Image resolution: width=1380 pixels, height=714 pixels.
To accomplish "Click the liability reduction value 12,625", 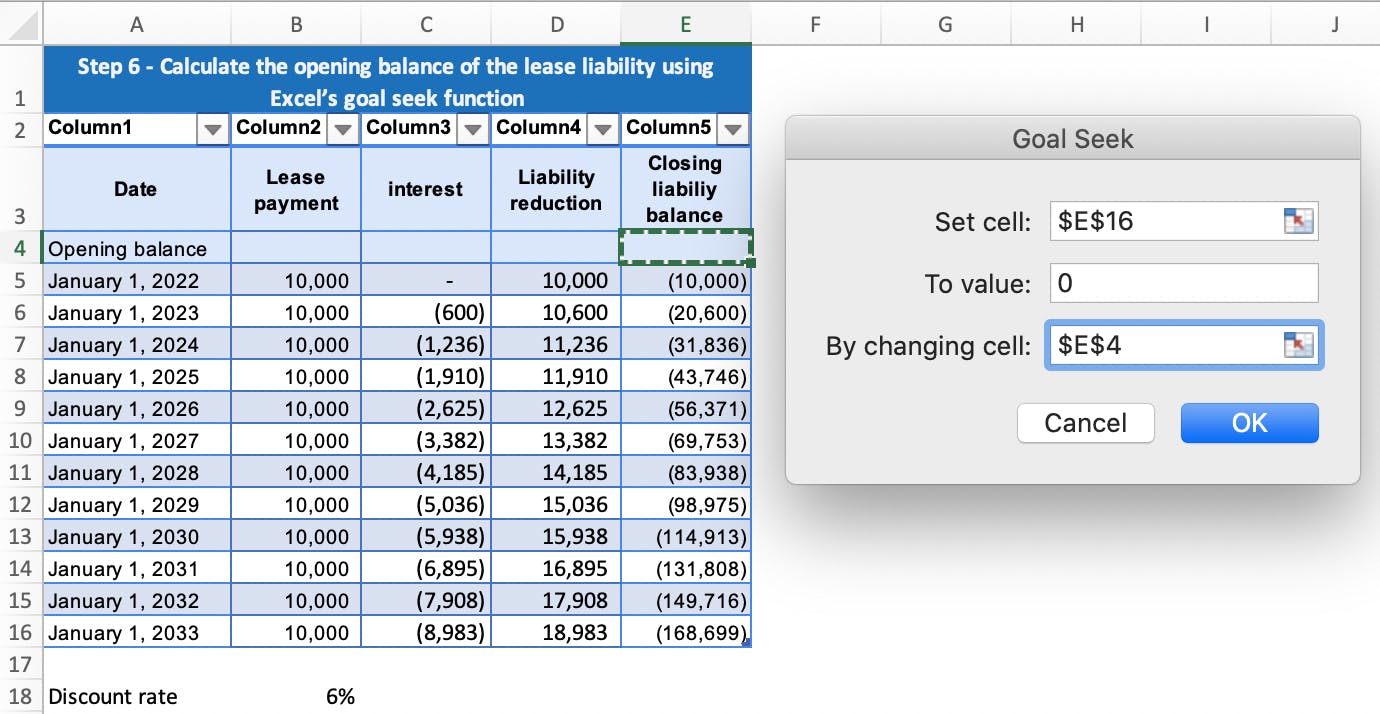I will [556, 408].
